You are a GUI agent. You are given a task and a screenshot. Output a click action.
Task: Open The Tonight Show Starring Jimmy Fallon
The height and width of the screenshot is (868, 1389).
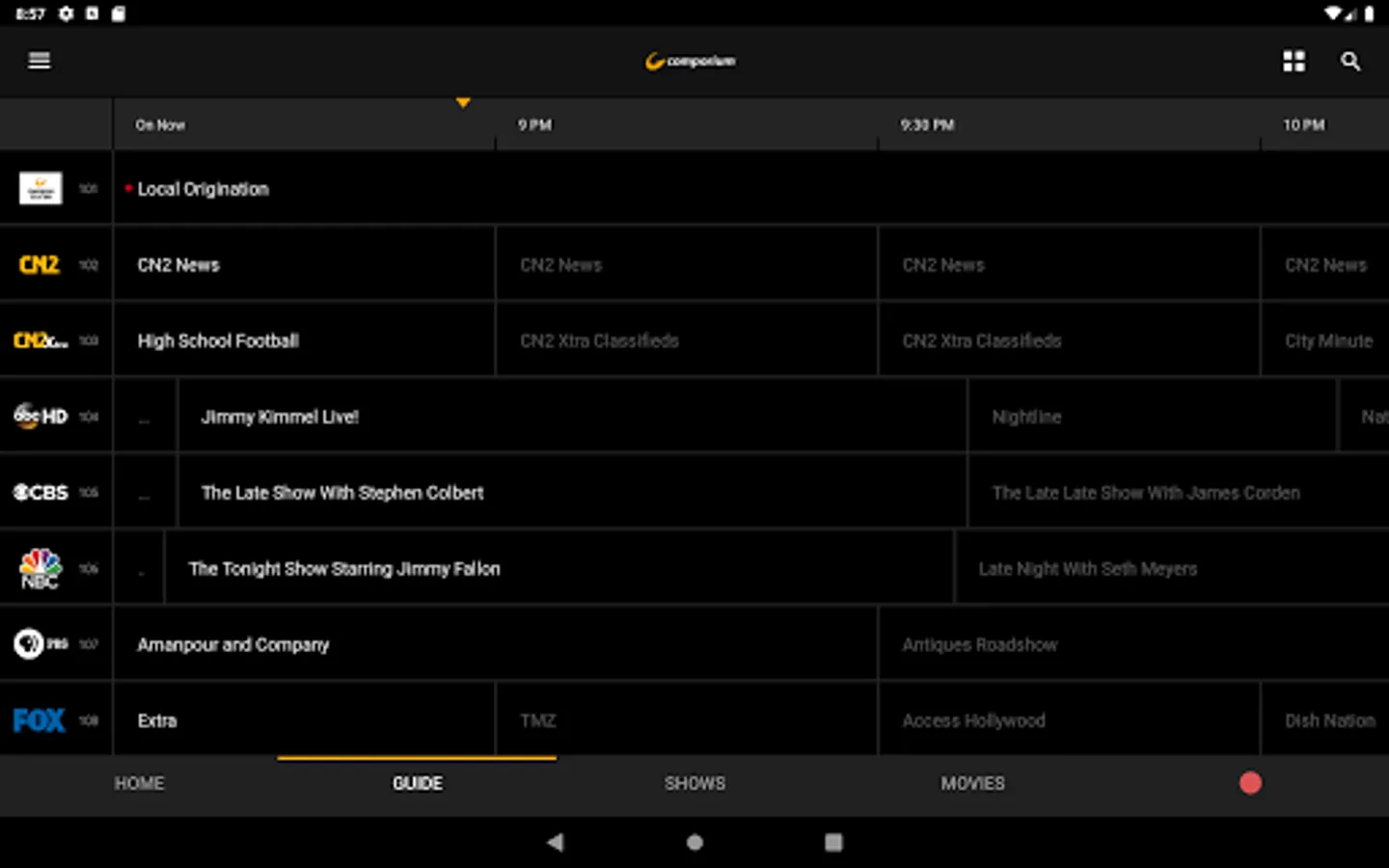pos(559,568)
